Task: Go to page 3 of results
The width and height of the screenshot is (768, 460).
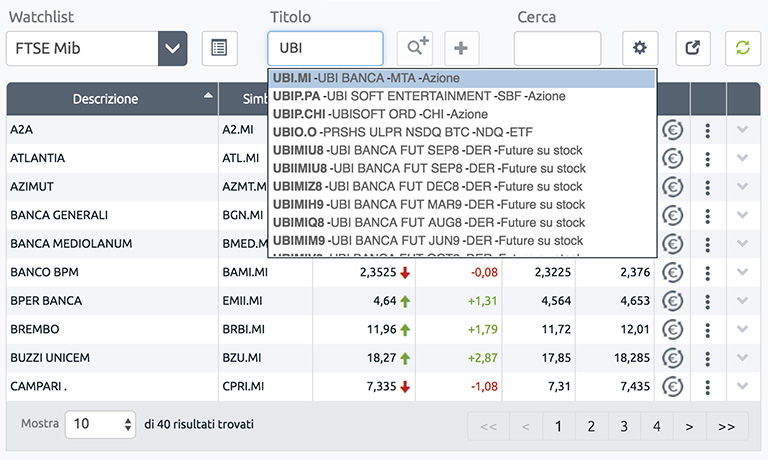Action: (x=624, y=427)
